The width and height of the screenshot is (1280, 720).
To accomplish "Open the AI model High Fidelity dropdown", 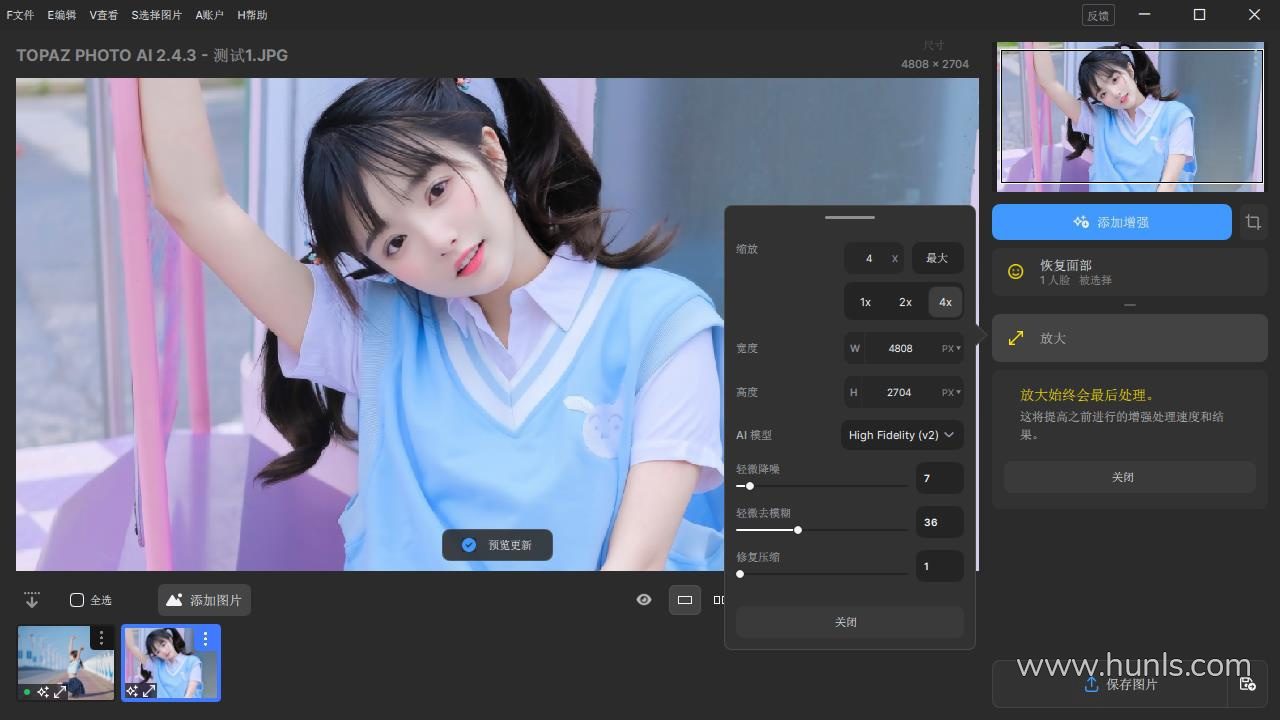I will (x=901, y=435).
